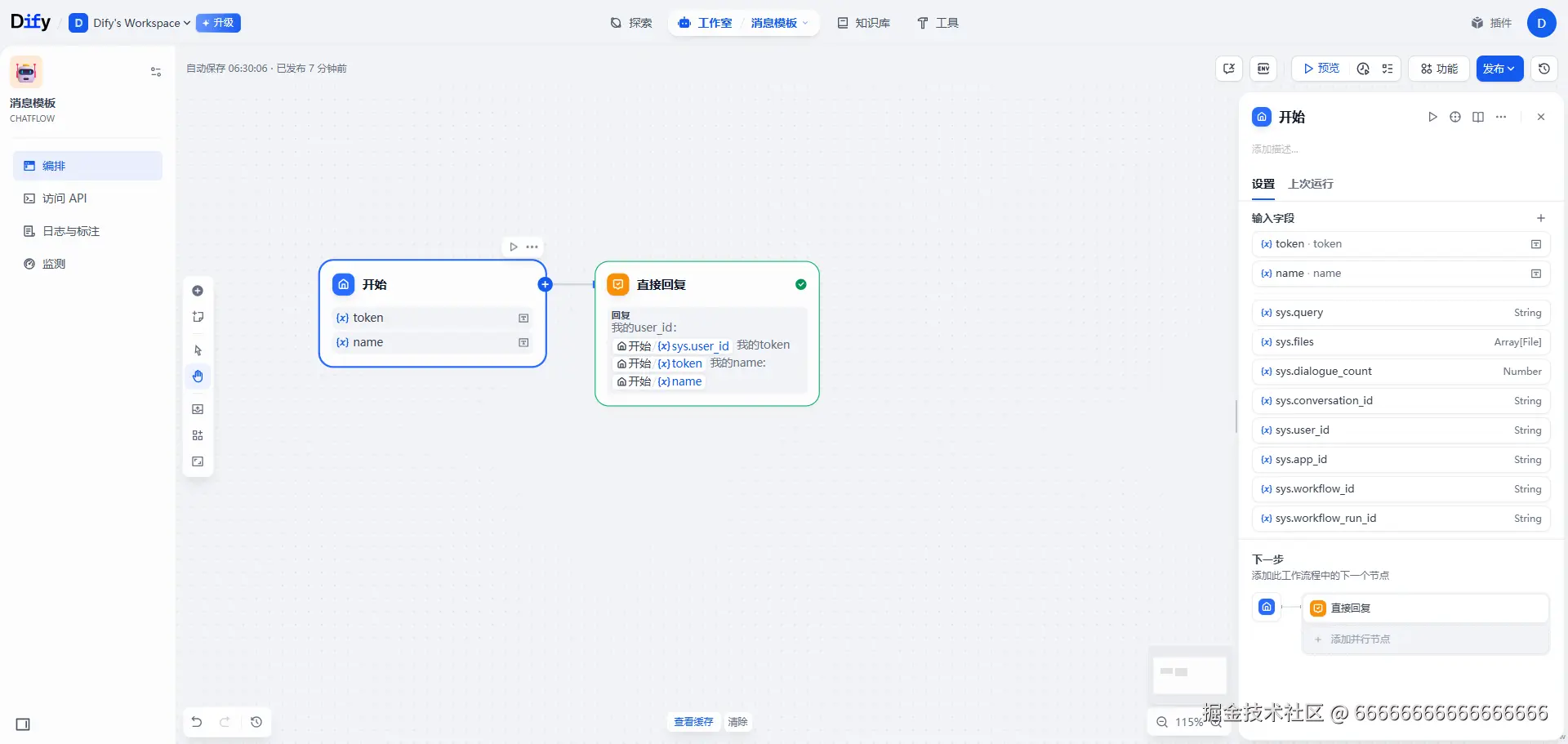Select 监测 monitoring in sidebar
Image resolution: width=1568 pixels, height=744 pixels.
click(x=87, y=264)
